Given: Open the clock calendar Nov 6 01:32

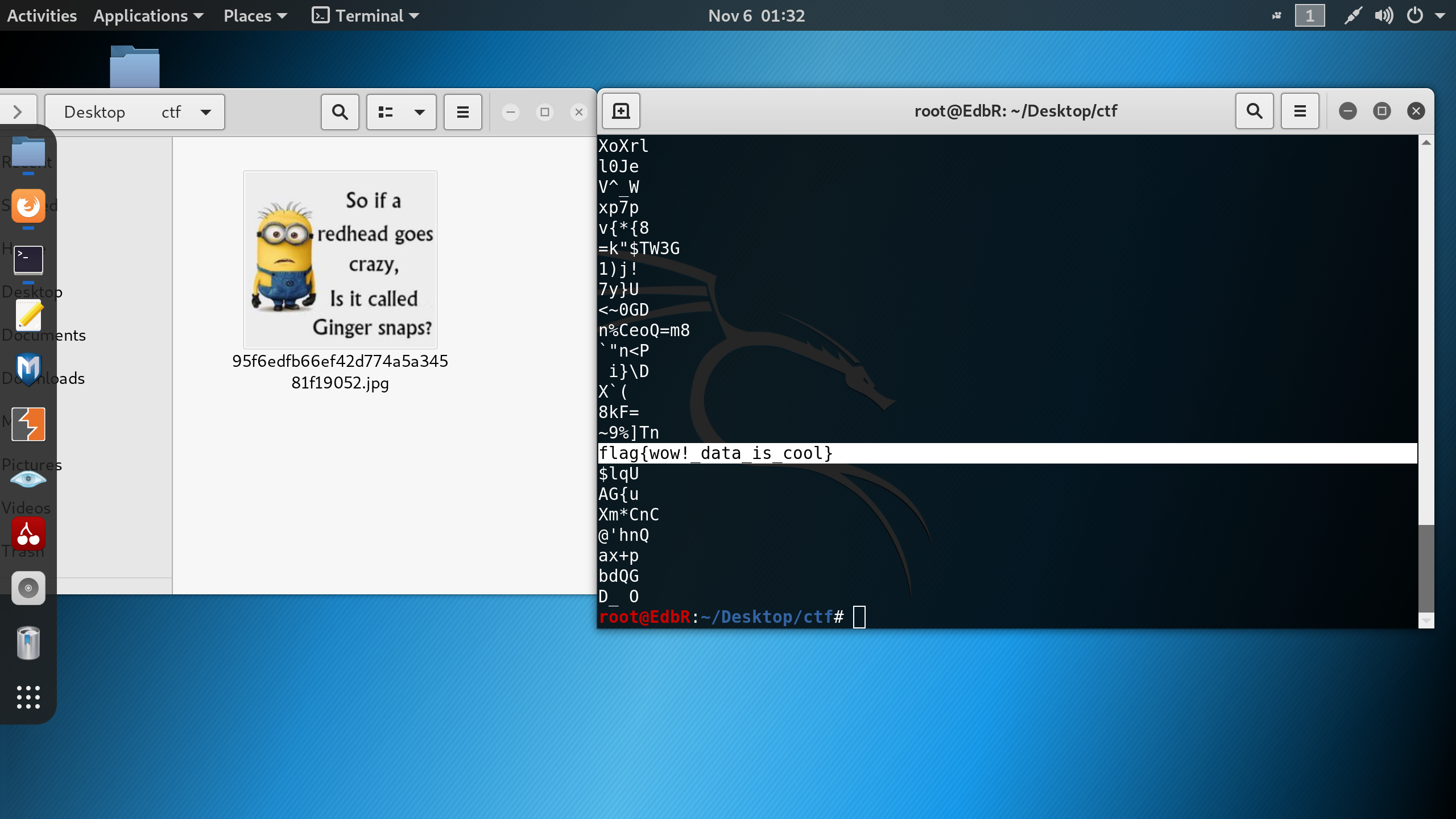Looking at the screenshot, I should click(x=756, y=15).
